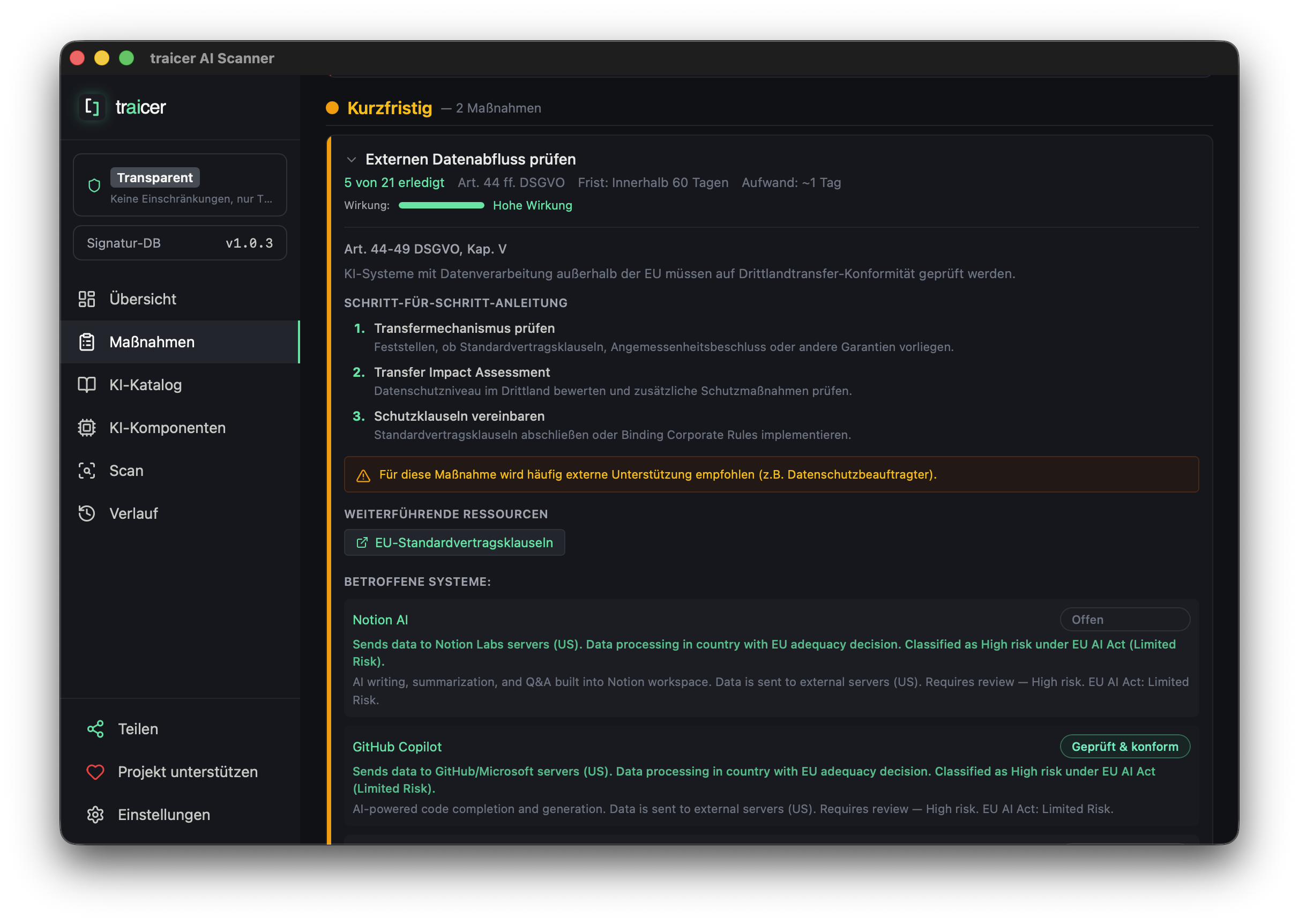This screenshot has width=1299, height=924.
Task: Click the Signatur-DB v1.0.3 box
Action: click(180, 243)
